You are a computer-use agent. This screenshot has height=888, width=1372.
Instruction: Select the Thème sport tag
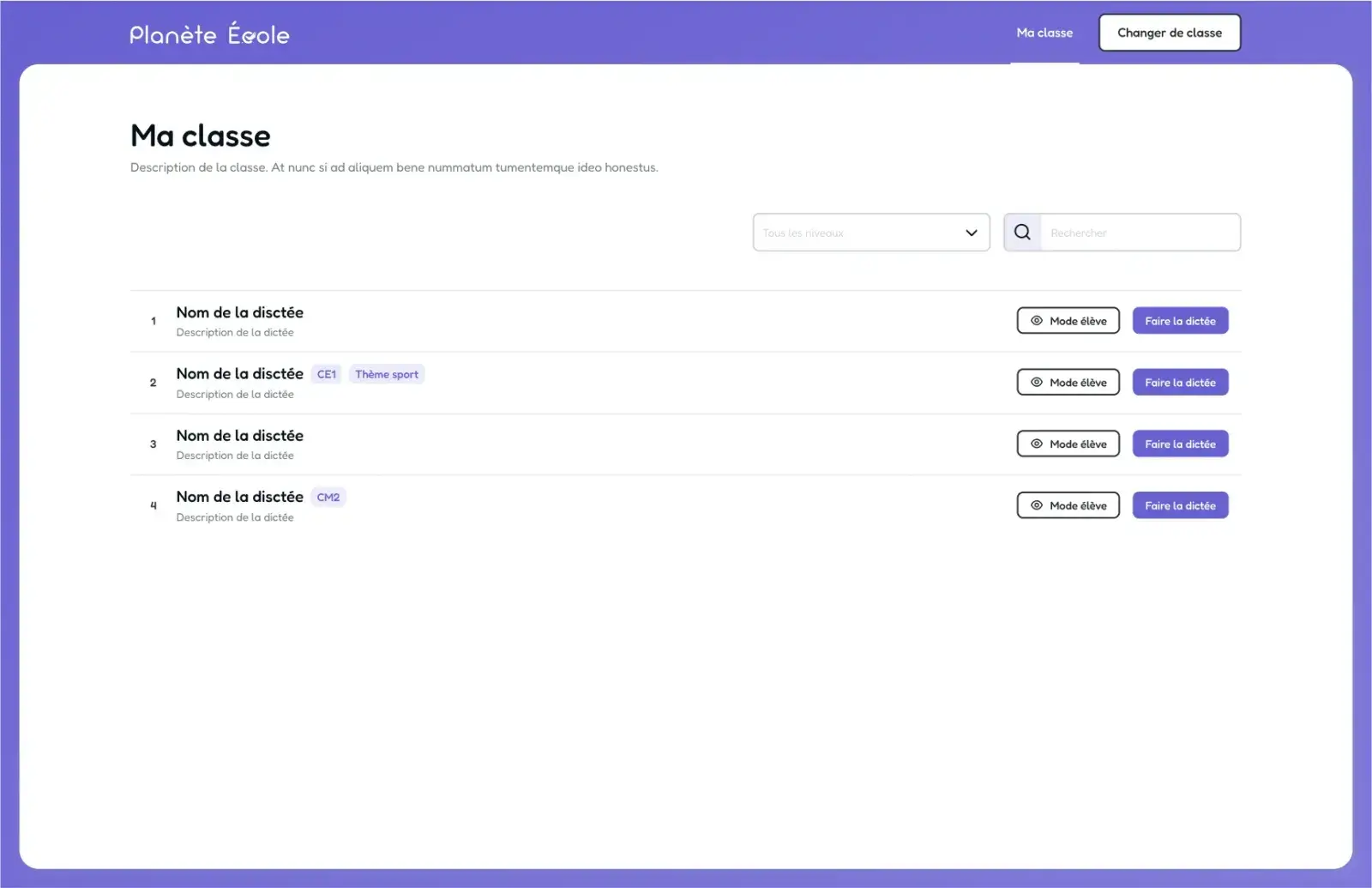pyautogui.click(x=387, y=374)
